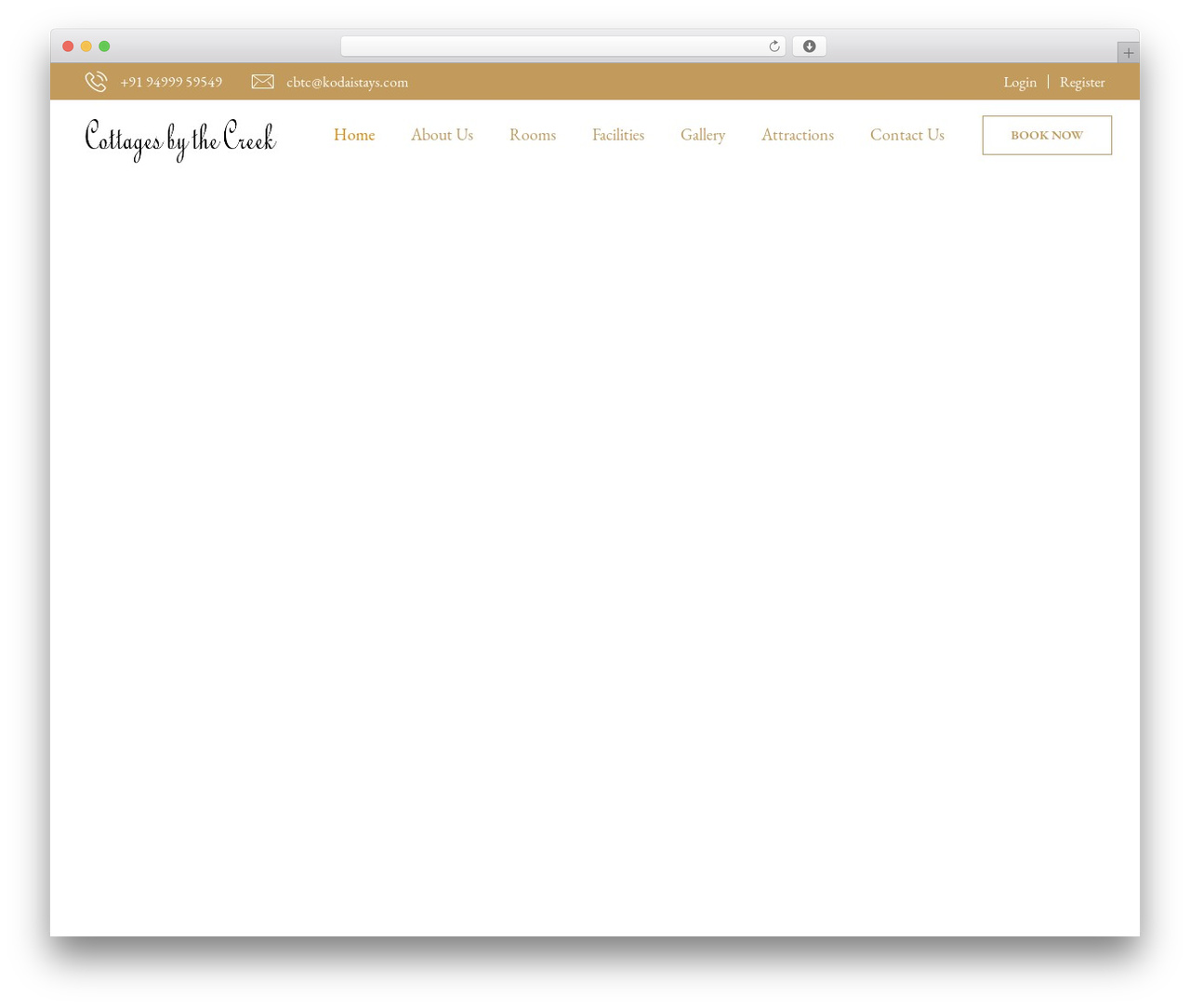Add a new browser tab
The image size is (1190, 1008).
point(1128,53)
